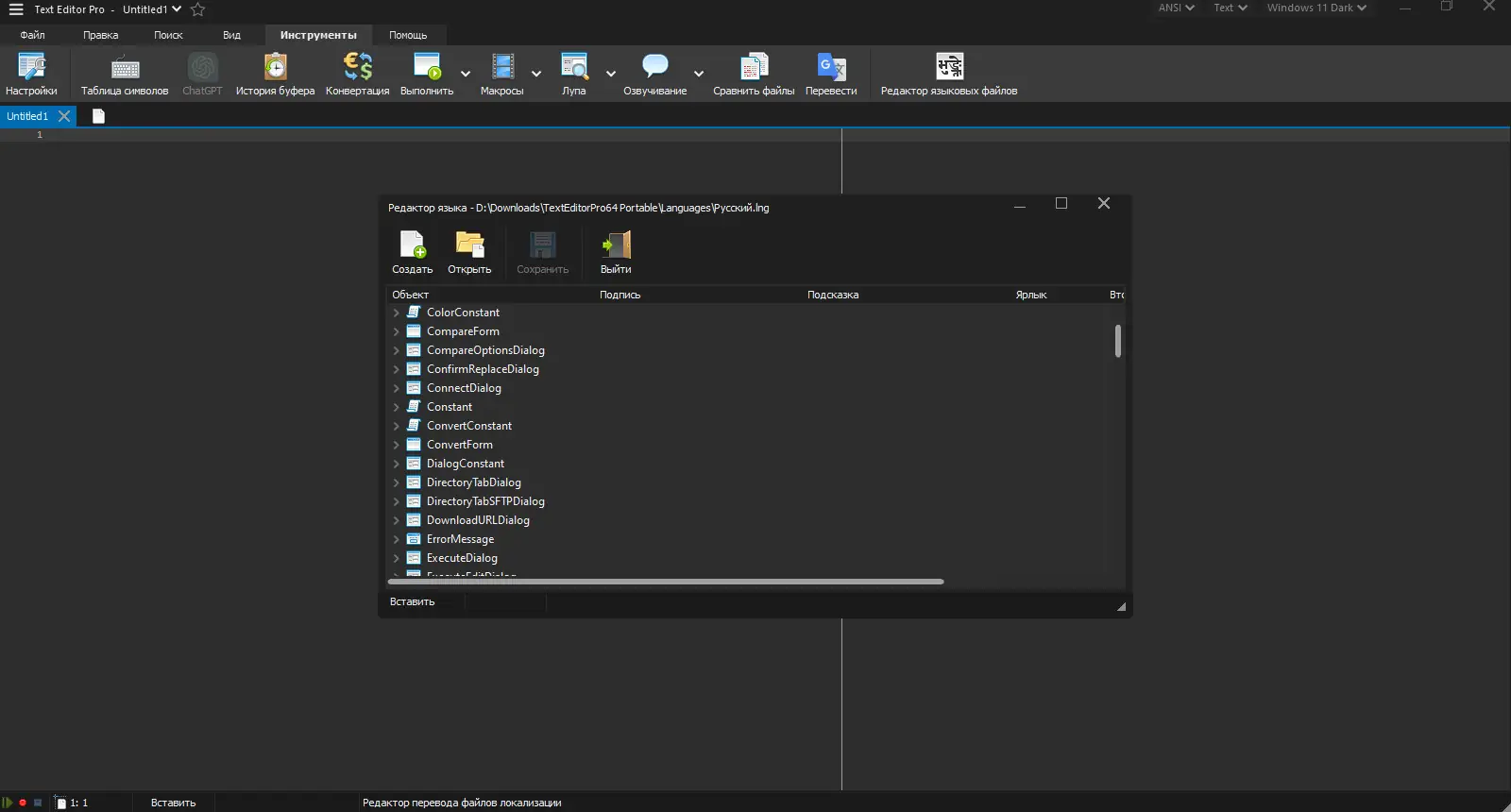Select the DownloadURLDialog row label
The width and height of the screenshot is (1511, 812).
[478, 520]
